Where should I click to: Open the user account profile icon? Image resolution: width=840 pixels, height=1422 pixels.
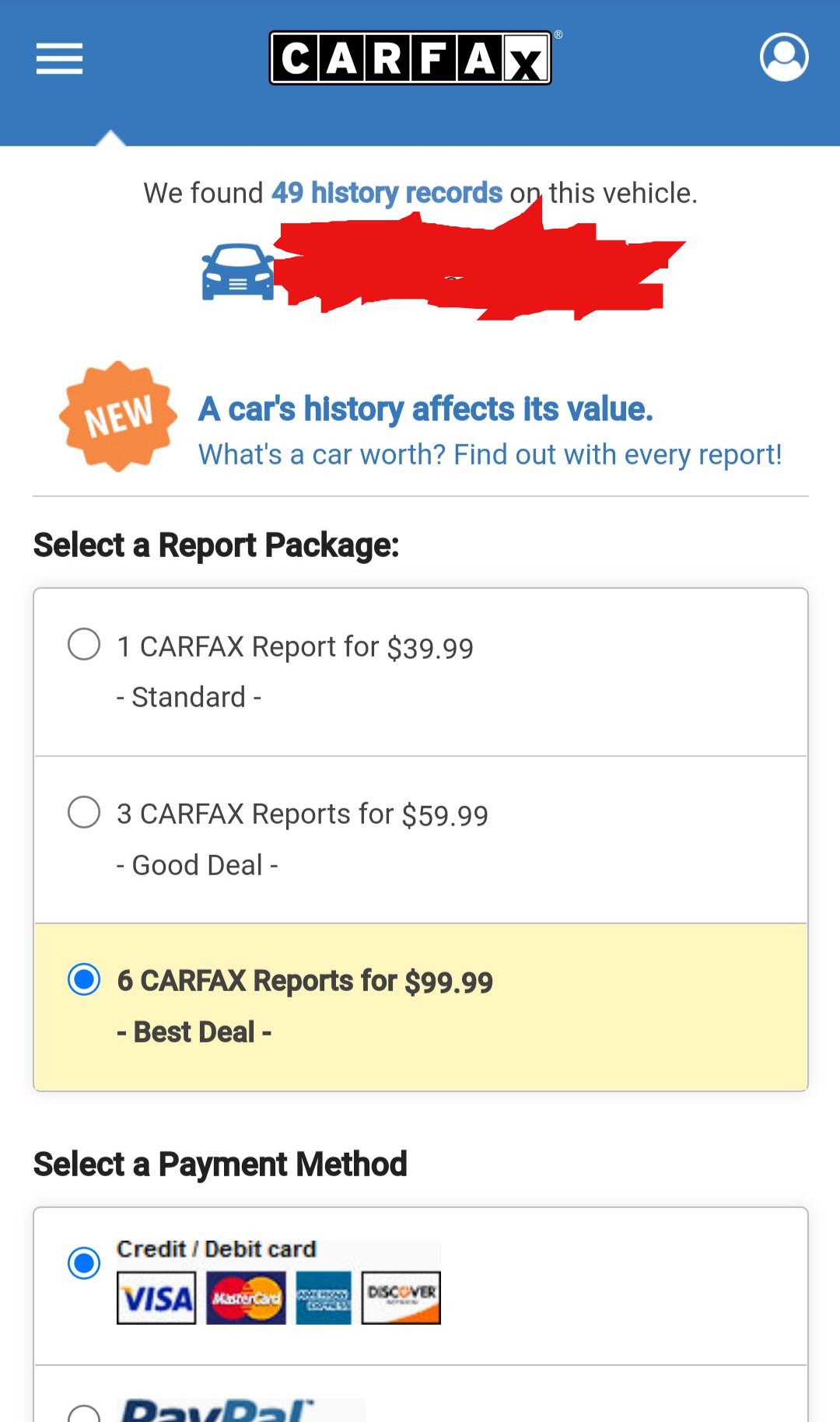(x=785, y=57)
